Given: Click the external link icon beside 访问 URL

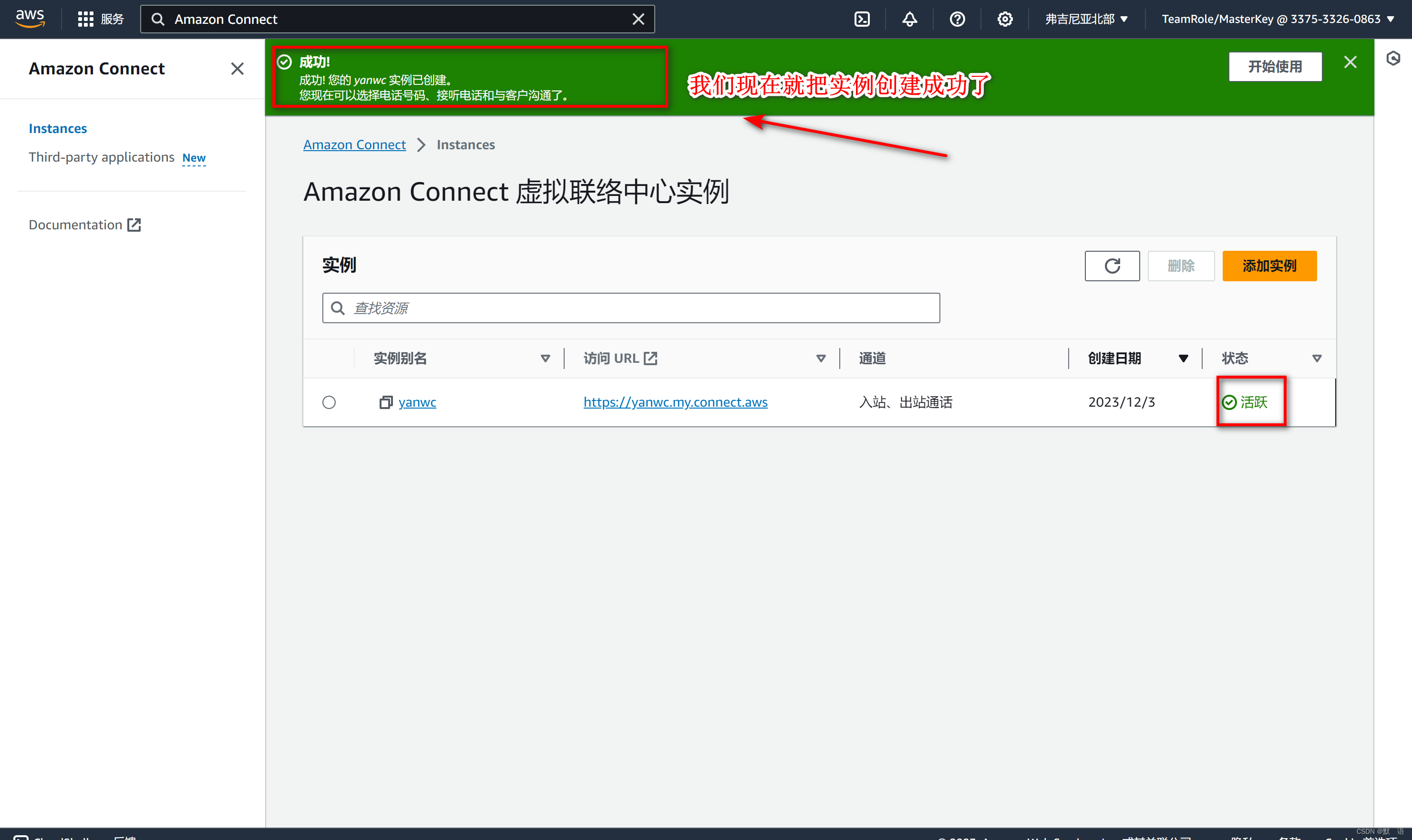Looking at the screenshot, I should click(650, 359).
